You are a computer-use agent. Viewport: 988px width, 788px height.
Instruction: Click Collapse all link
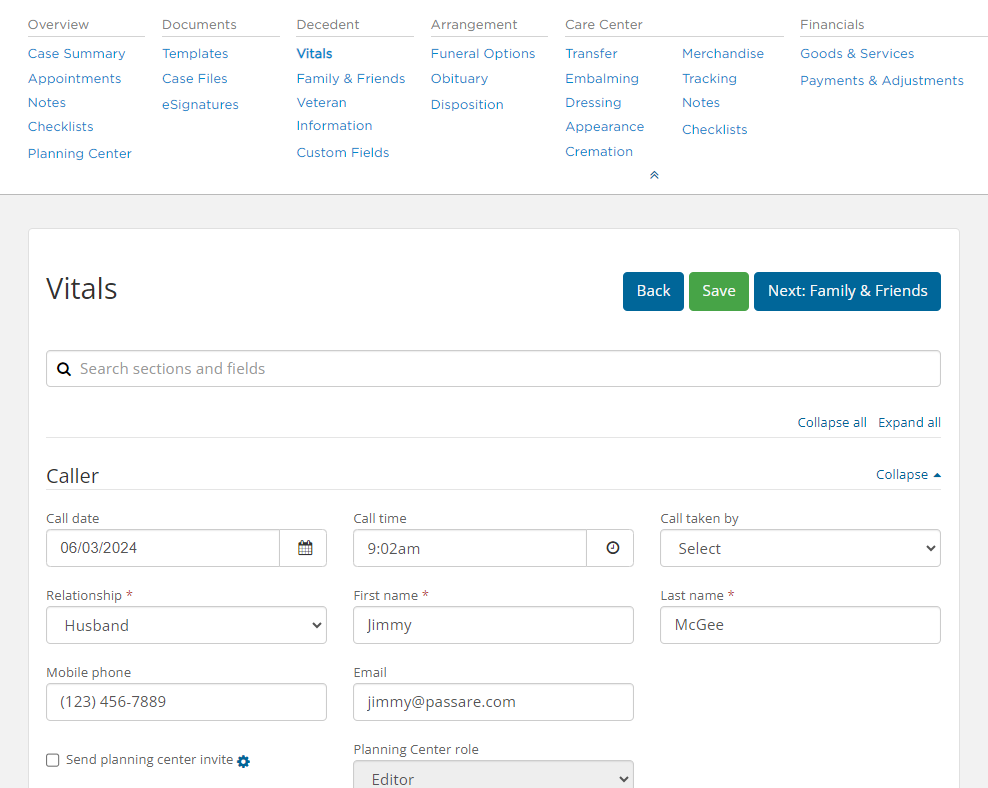click(832, 423)
